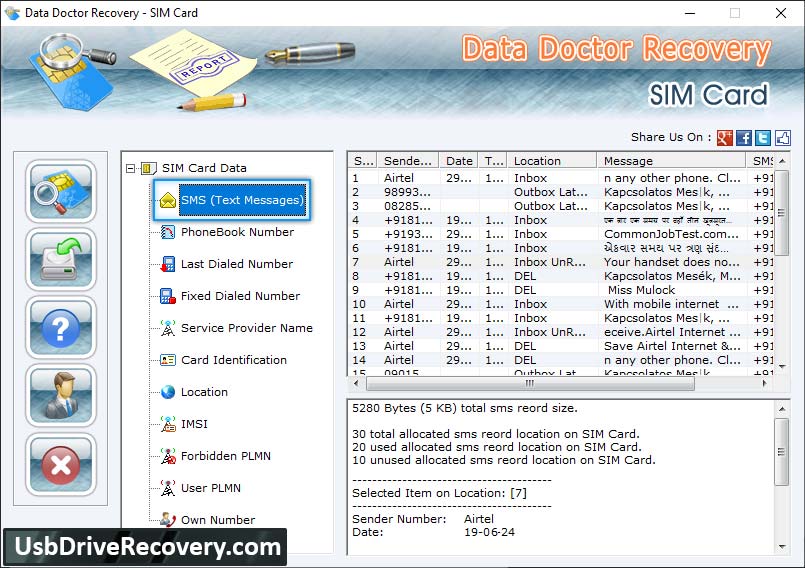Viewport: 805px width, 568px height.
Task: Select Card Identification tree item
Action: [x=234, y=360]
